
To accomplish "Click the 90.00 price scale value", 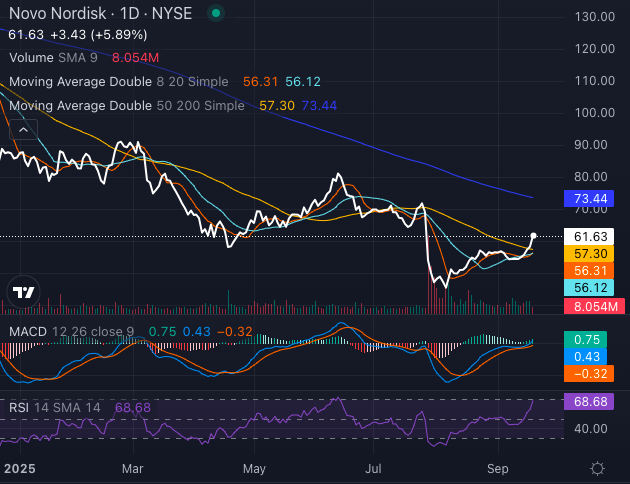I will 591,145.
